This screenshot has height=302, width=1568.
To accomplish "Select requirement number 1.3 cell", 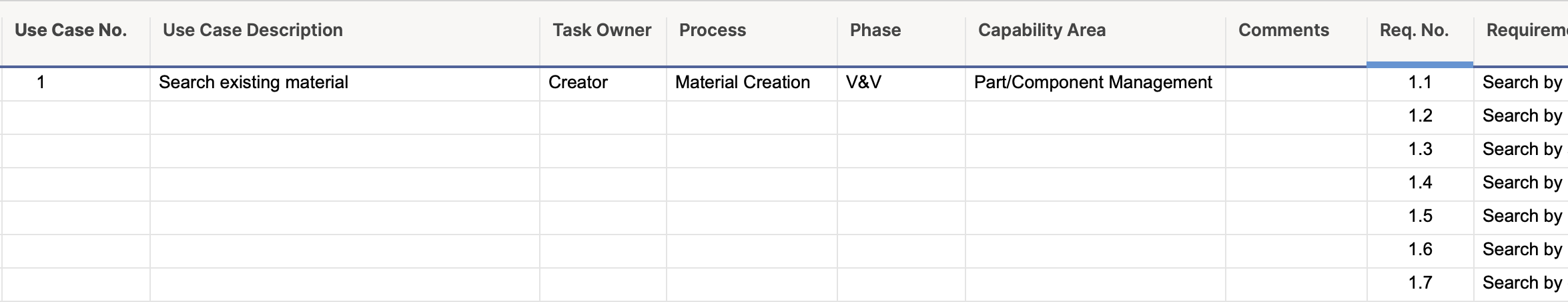I will [x=1421, y=151].
